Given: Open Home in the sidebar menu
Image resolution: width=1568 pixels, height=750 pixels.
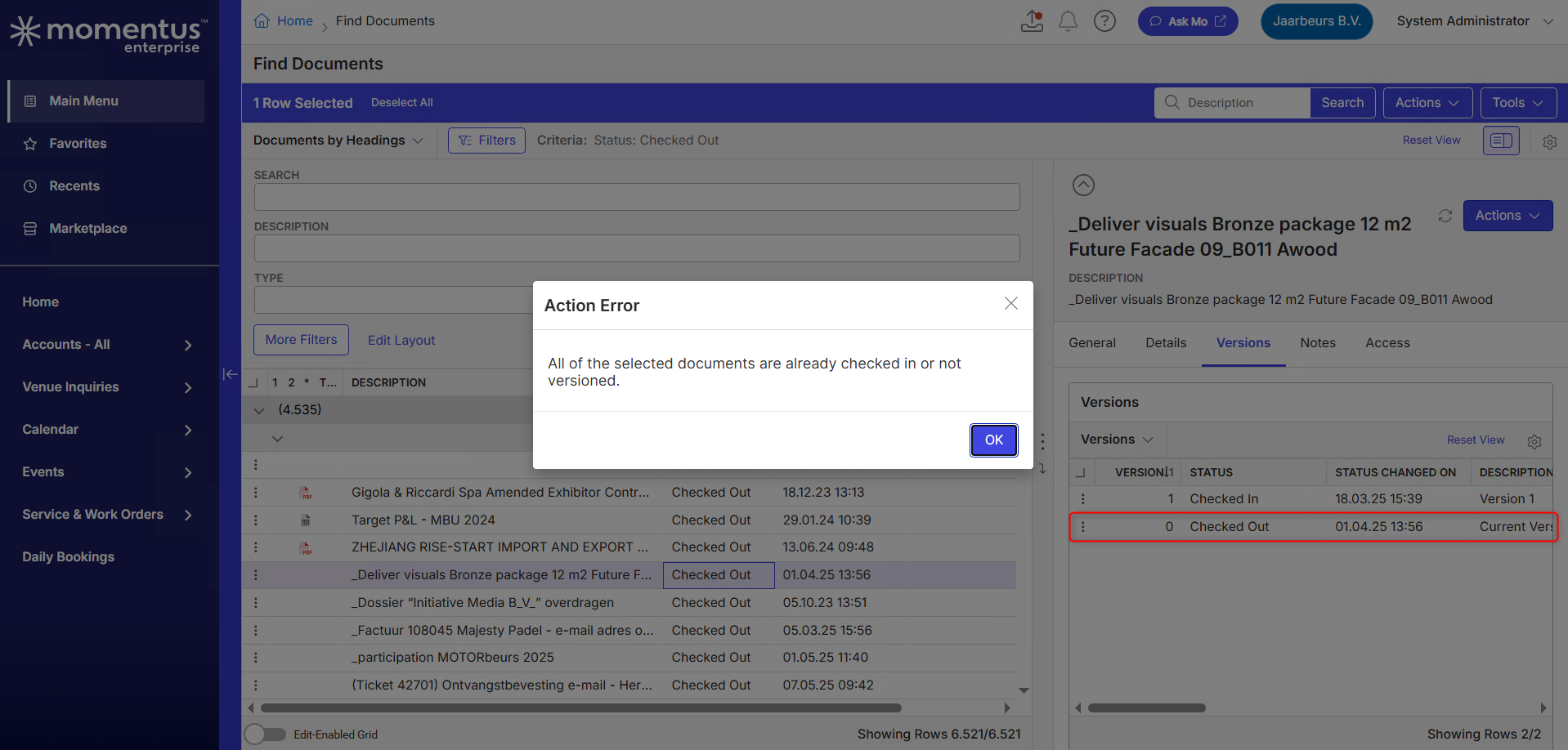Looking at the screenshot, I should (41, 302).
